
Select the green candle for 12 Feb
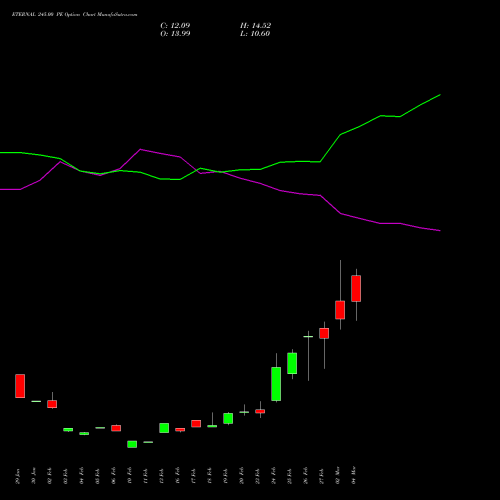point(164,428)
